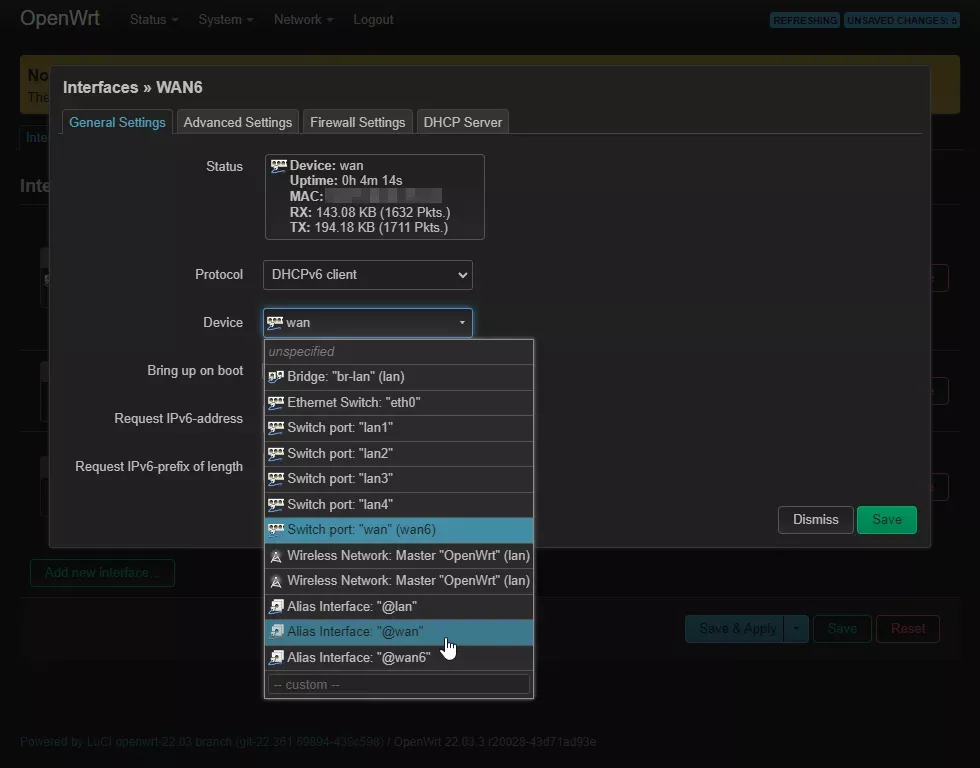
Task: Click Save button on the background page
Action: coord(842,629)
